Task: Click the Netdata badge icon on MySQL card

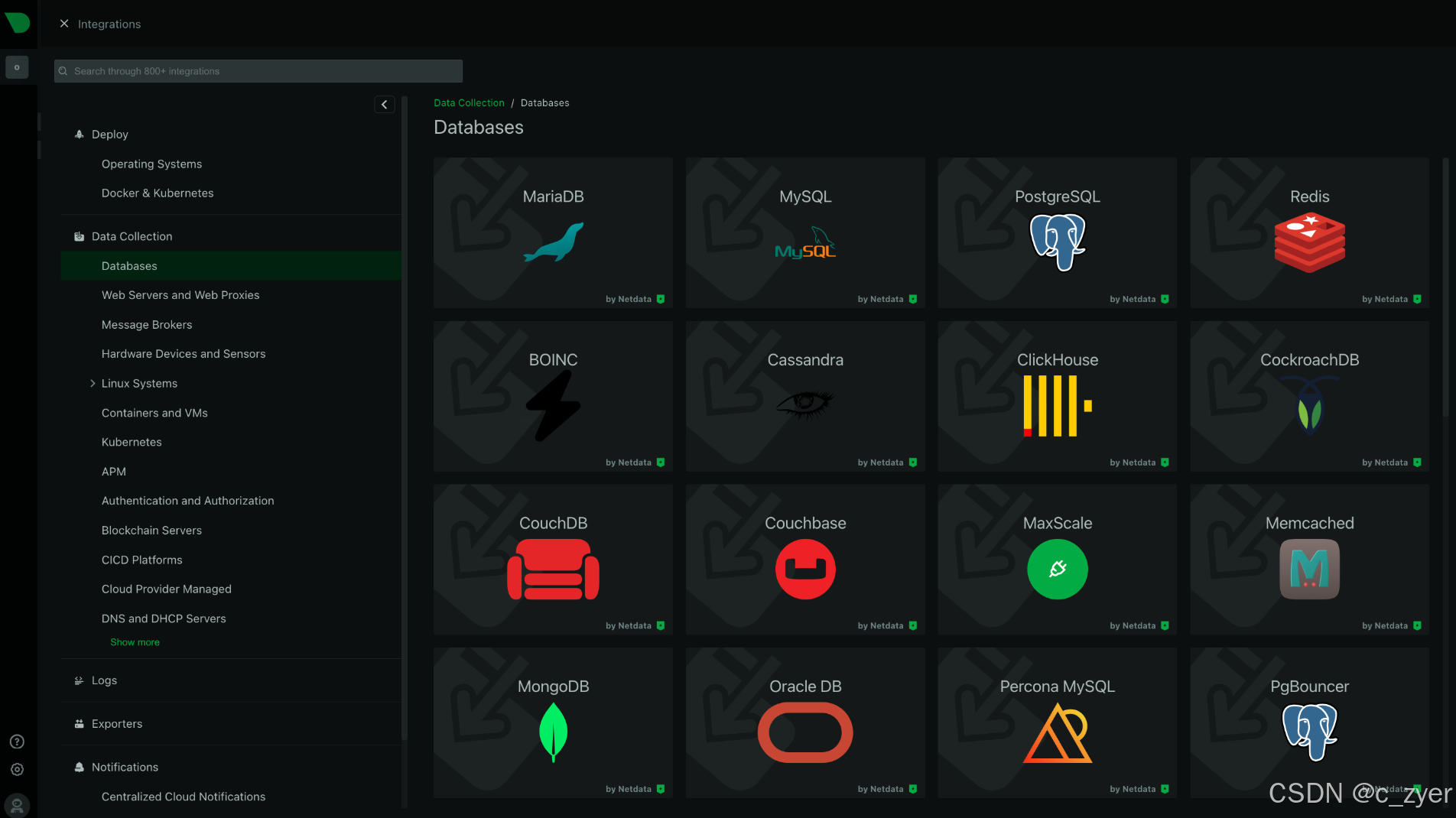Action: (912, 299)
